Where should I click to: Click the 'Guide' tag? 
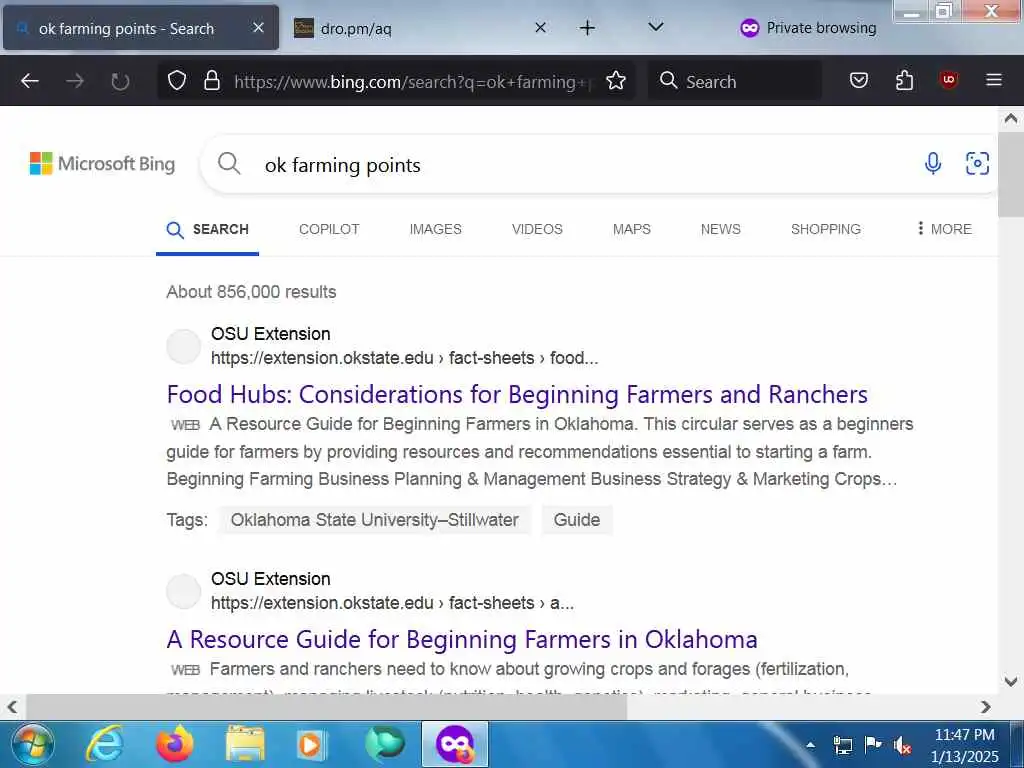(577, 520)
